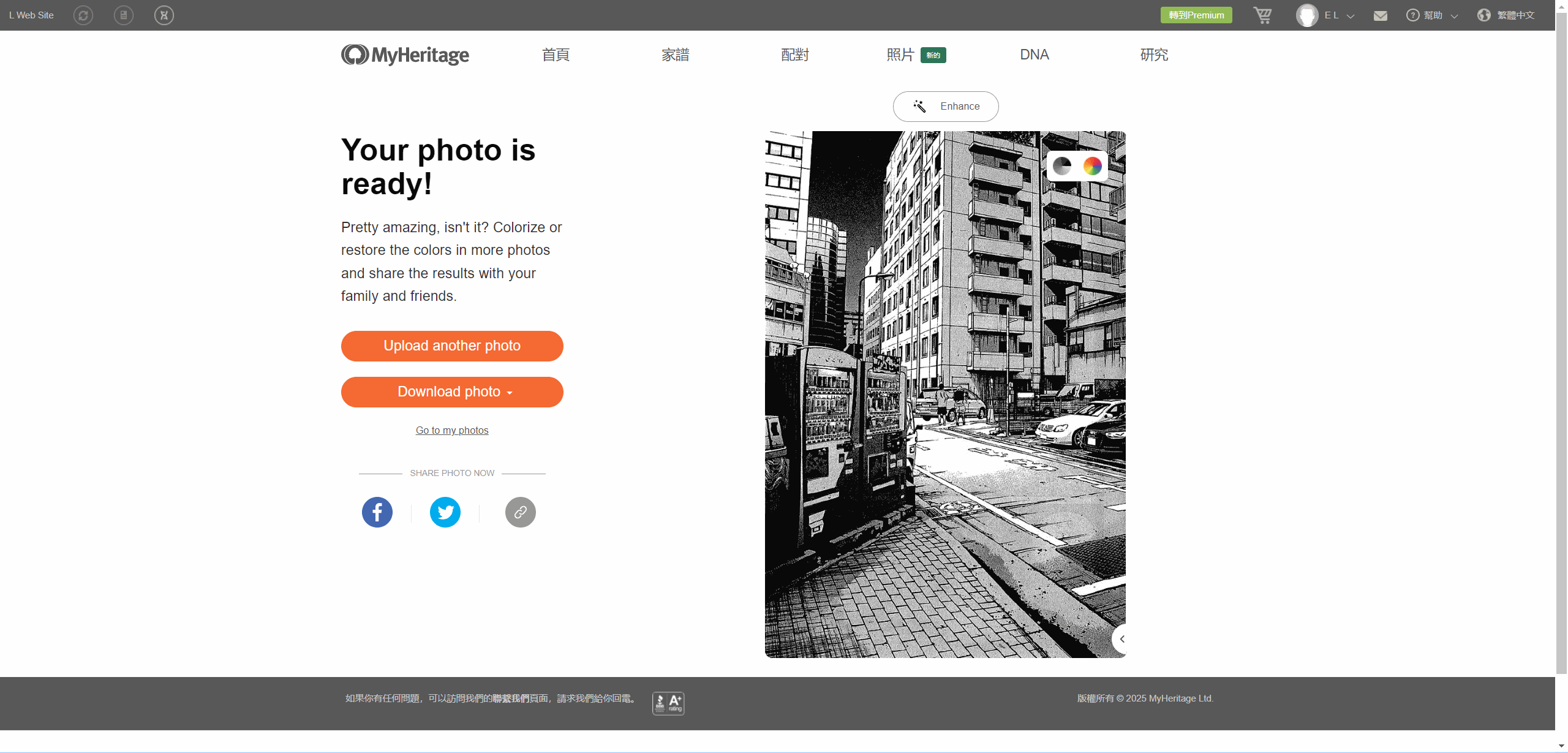The image size is (1568, 753).
Task: Go to 首頁 home tab
Action: click(x=556, y=55)
